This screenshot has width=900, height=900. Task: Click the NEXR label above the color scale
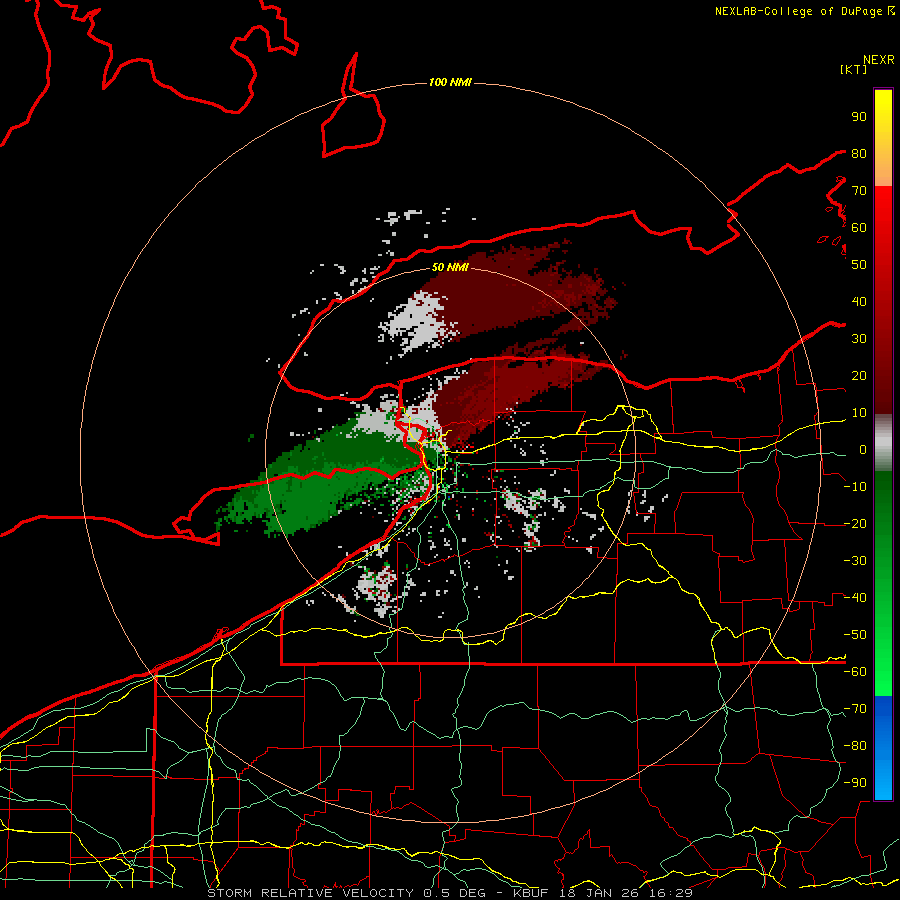pyautogui.click(x=878, y=60)
